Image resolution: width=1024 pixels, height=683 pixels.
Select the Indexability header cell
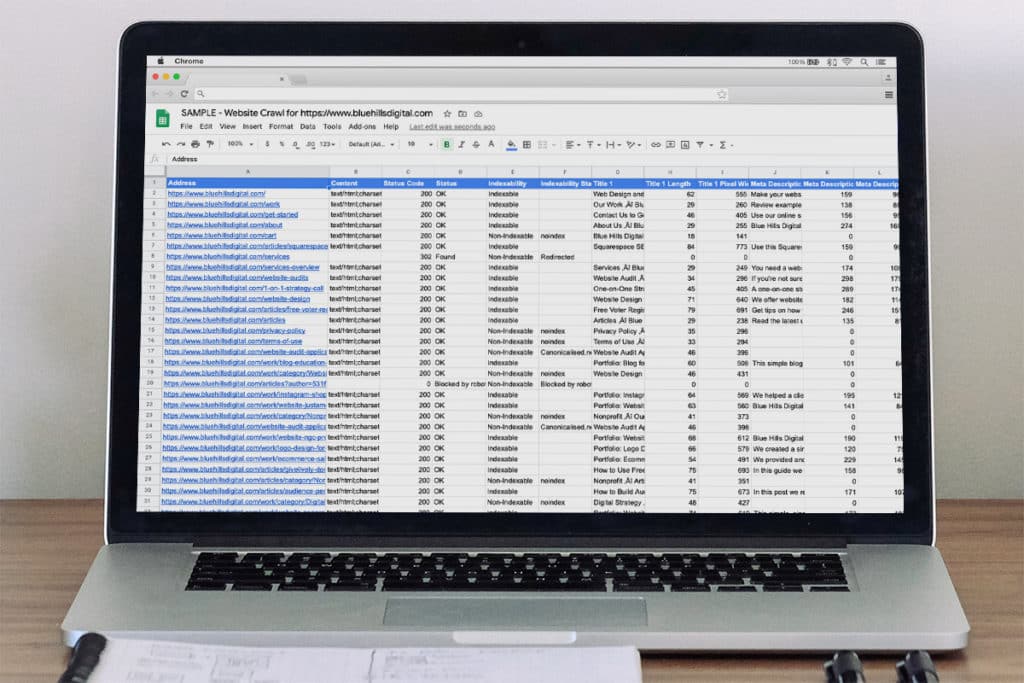(x=513, y=183)
